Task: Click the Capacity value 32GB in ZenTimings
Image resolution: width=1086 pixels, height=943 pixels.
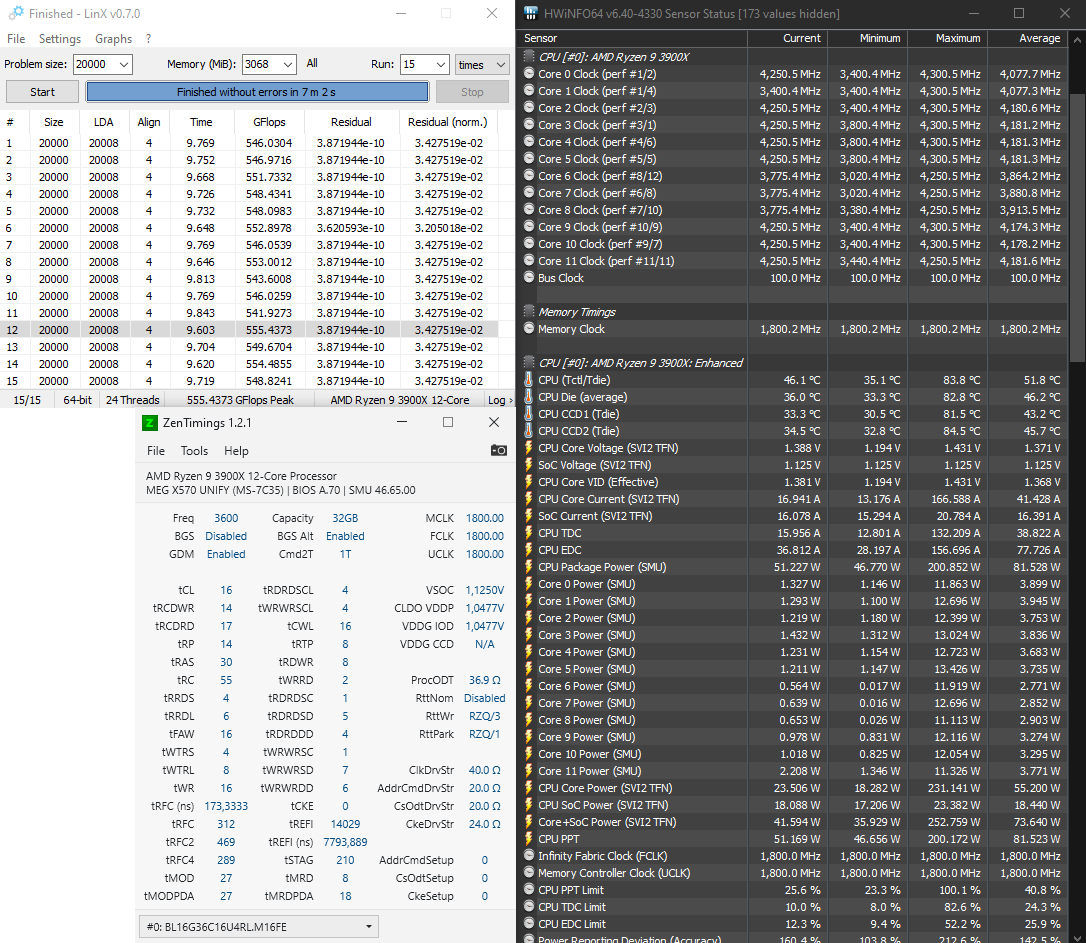Action: [x=345, y=518]
